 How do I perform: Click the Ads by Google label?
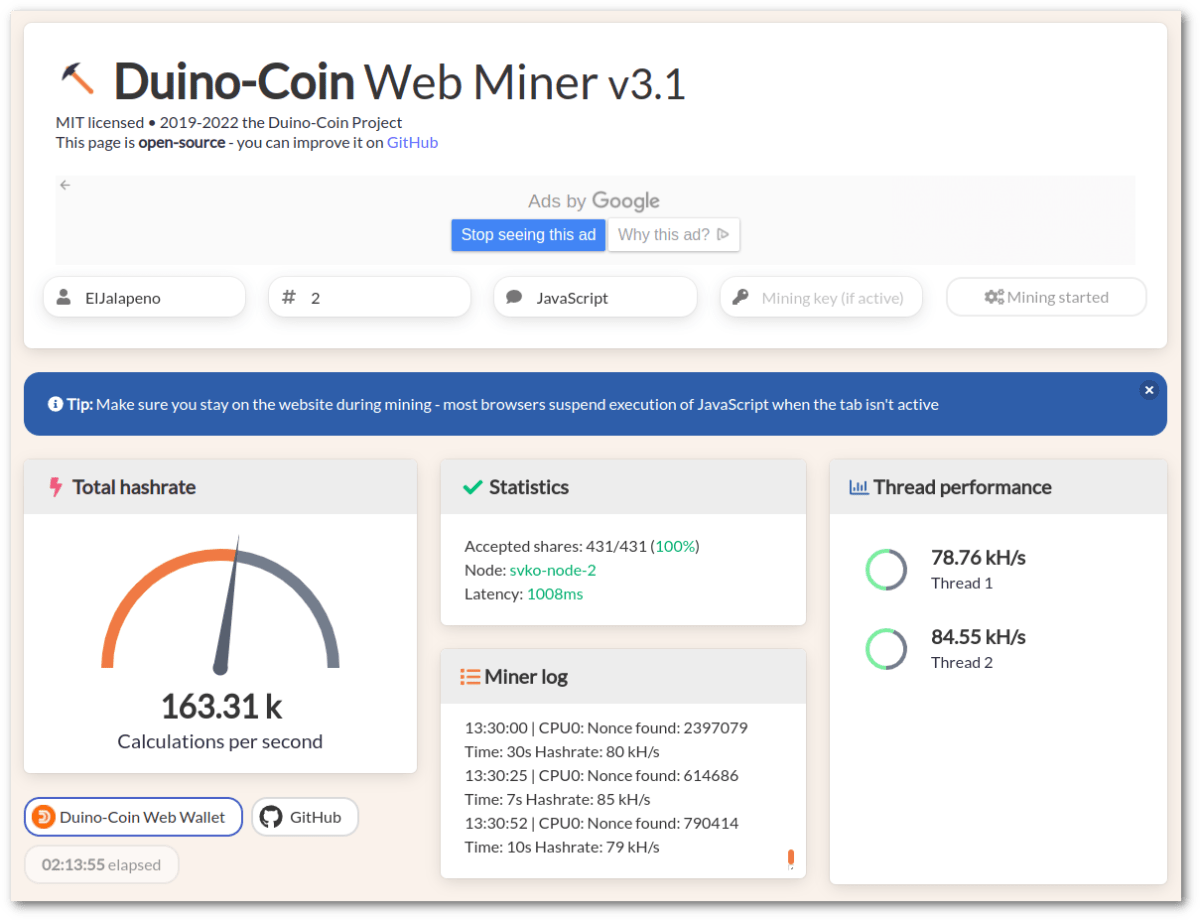594,201
